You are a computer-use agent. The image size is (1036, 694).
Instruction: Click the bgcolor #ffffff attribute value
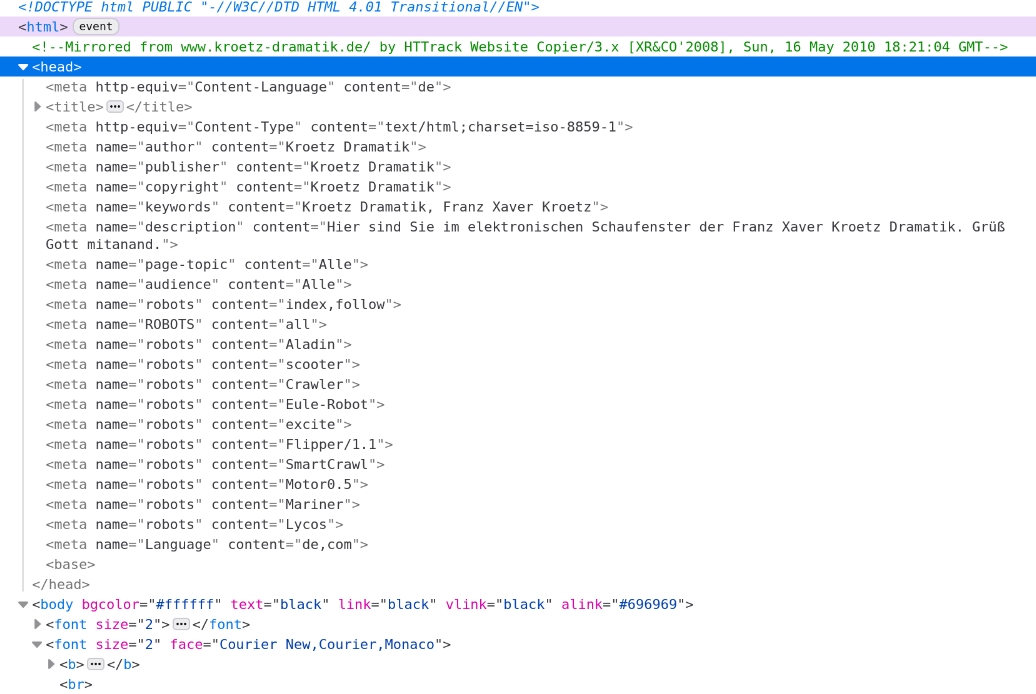tap(185, 605)
